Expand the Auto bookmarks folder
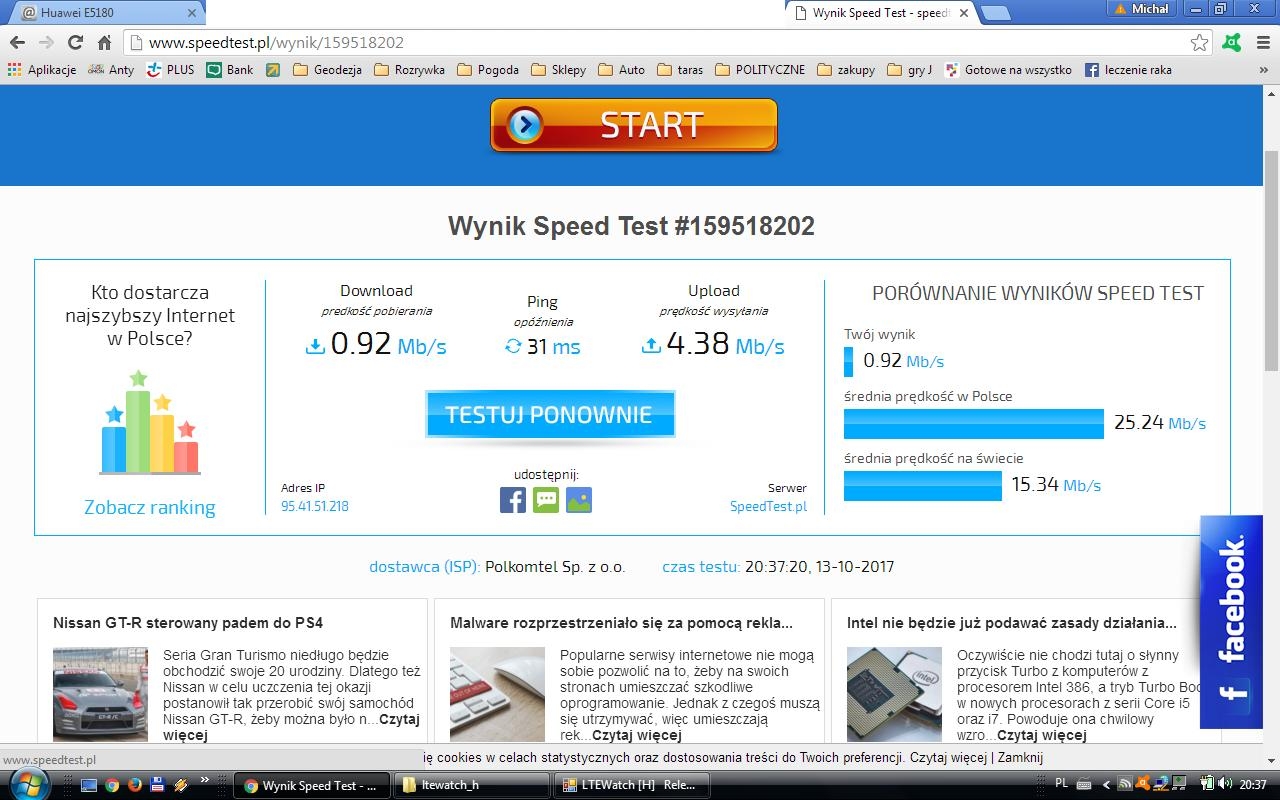The image size is (1280, 800). point(622,70)
